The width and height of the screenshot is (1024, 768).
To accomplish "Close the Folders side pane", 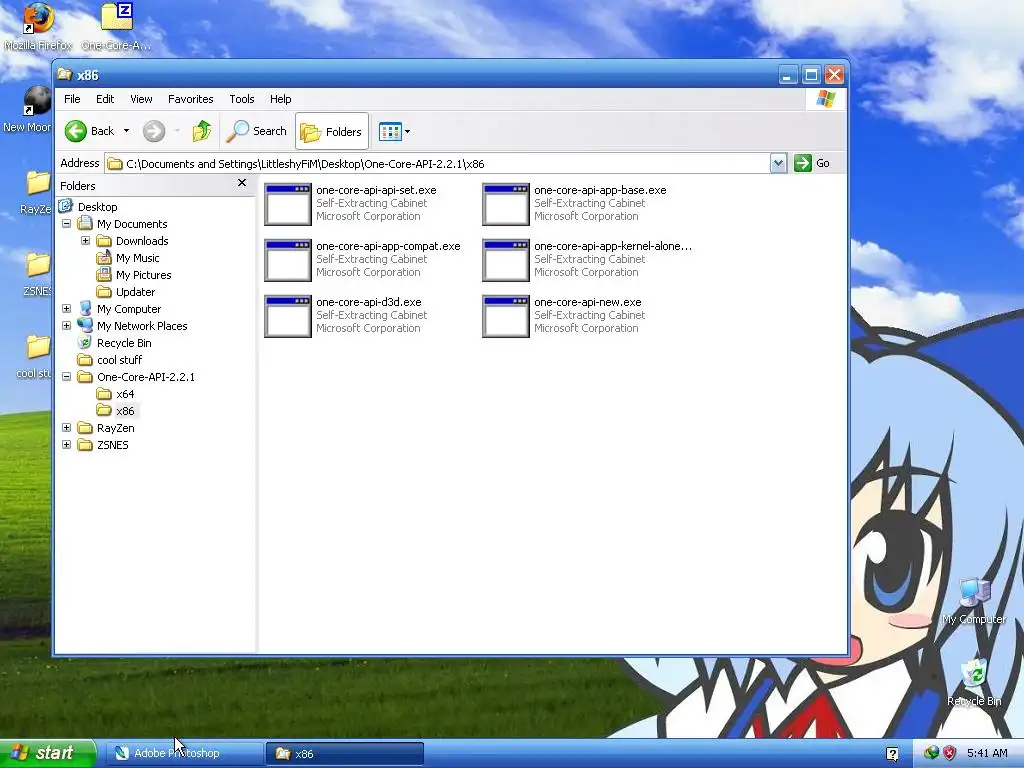I will 242,183.
